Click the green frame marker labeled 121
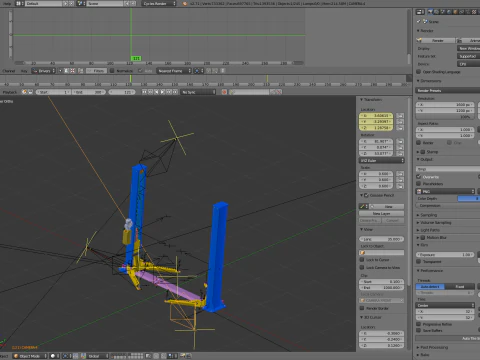Image resolution: width=480 pixels, height=360 pixels. tap(136, 58)
